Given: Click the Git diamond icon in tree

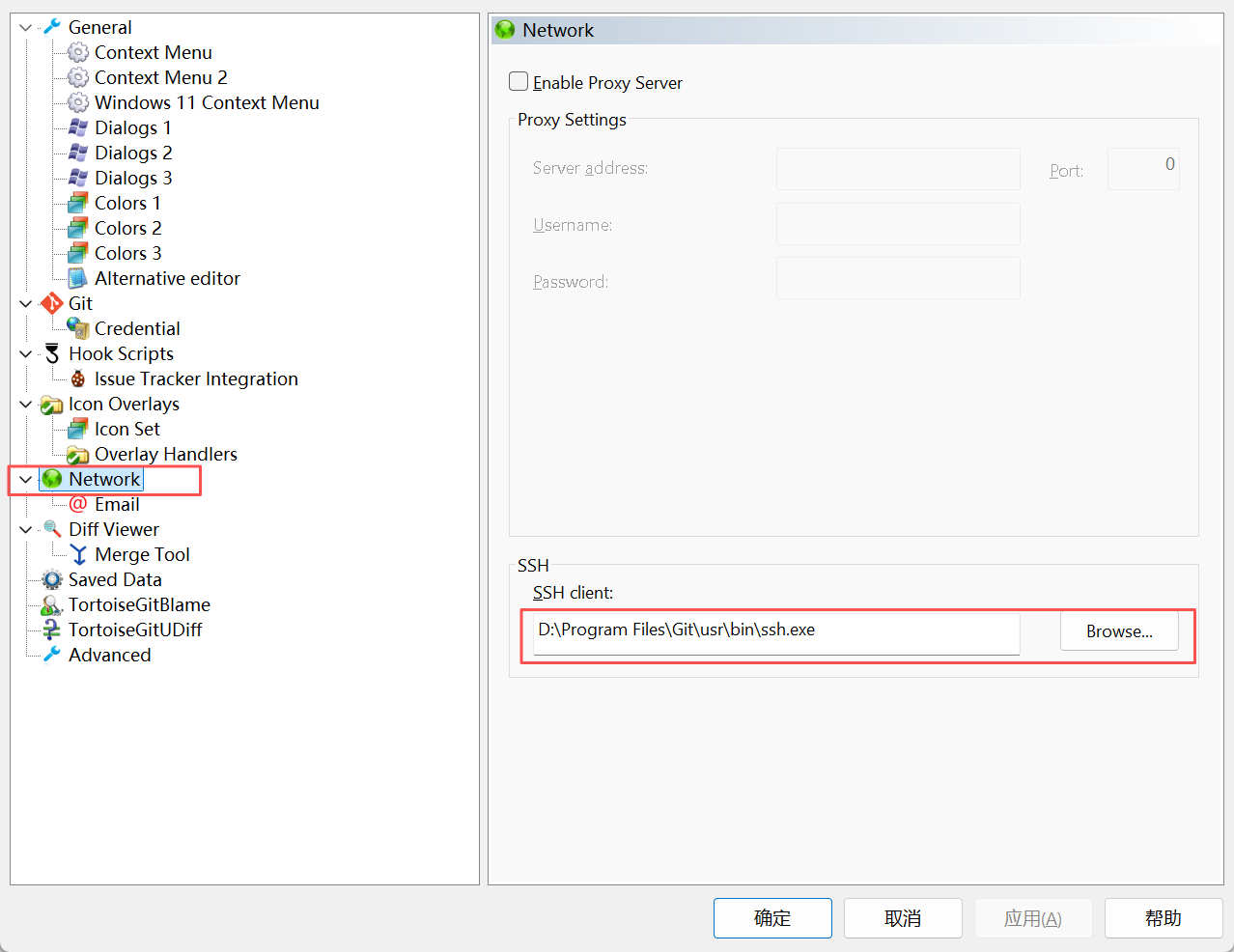Looking at the screenshot, I should click(52, 304).
